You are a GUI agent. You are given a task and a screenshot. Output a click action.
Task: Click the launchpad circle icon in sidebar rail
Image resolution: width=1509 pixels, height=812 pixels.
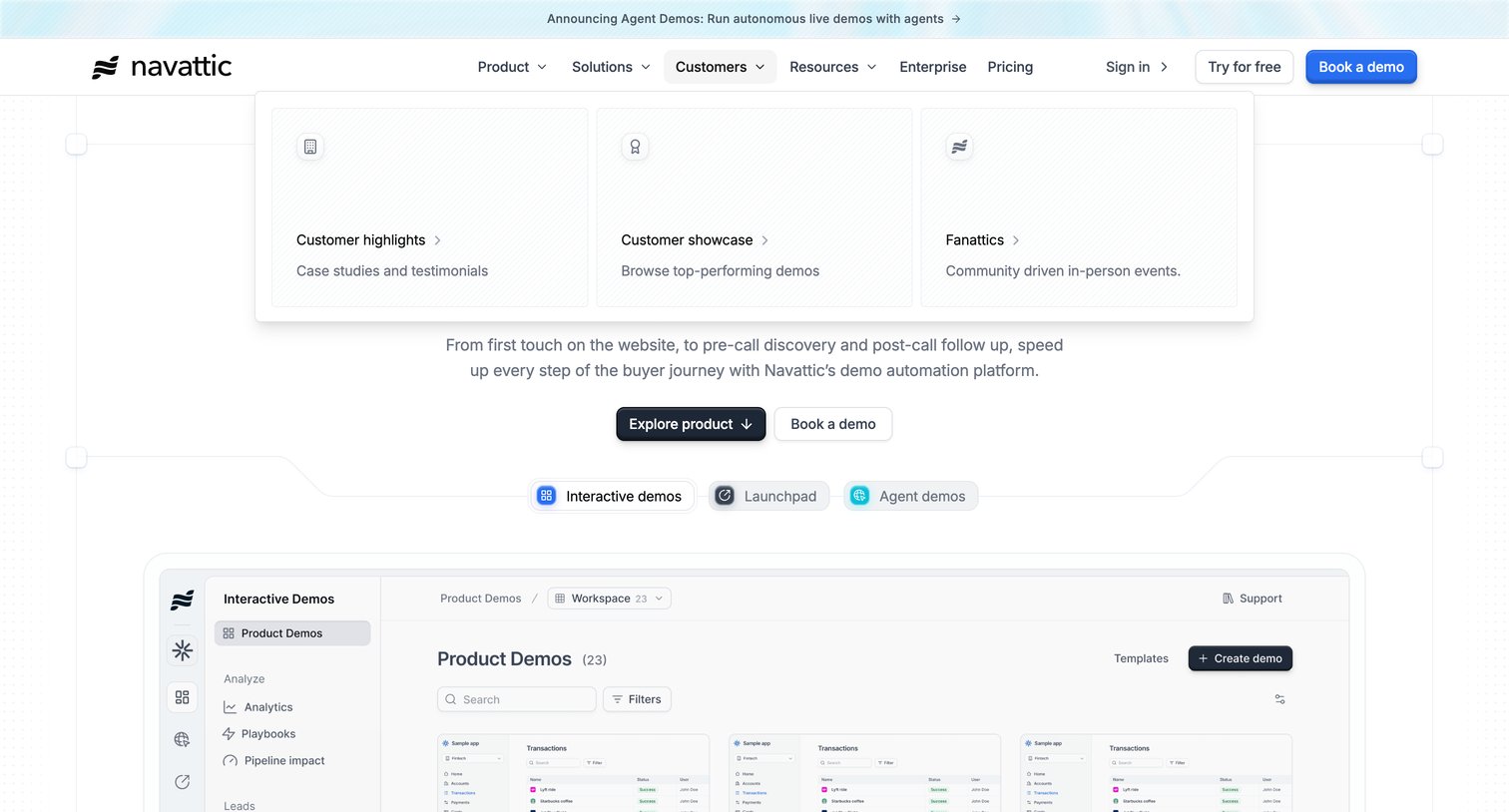[182, 782]
